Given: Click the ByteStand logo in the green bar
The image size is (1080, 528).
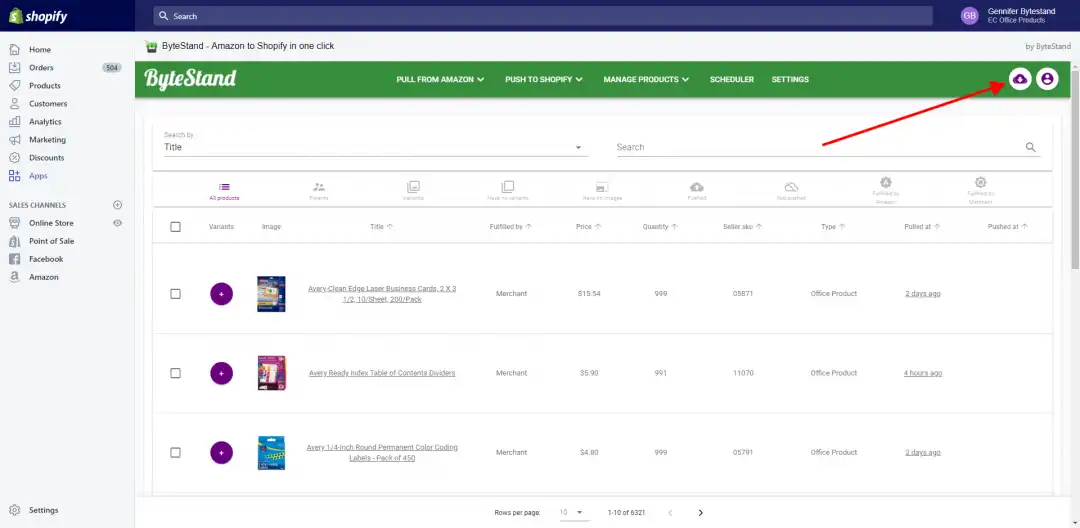Looking at the screenshot, I should tap(190, 79).
